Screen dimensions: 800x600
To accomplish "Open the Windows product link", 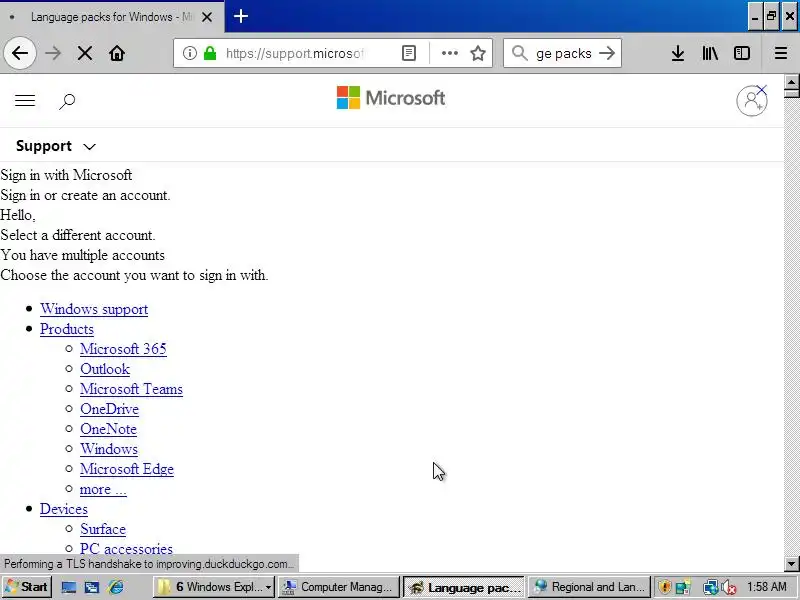I will coord(109,449).
